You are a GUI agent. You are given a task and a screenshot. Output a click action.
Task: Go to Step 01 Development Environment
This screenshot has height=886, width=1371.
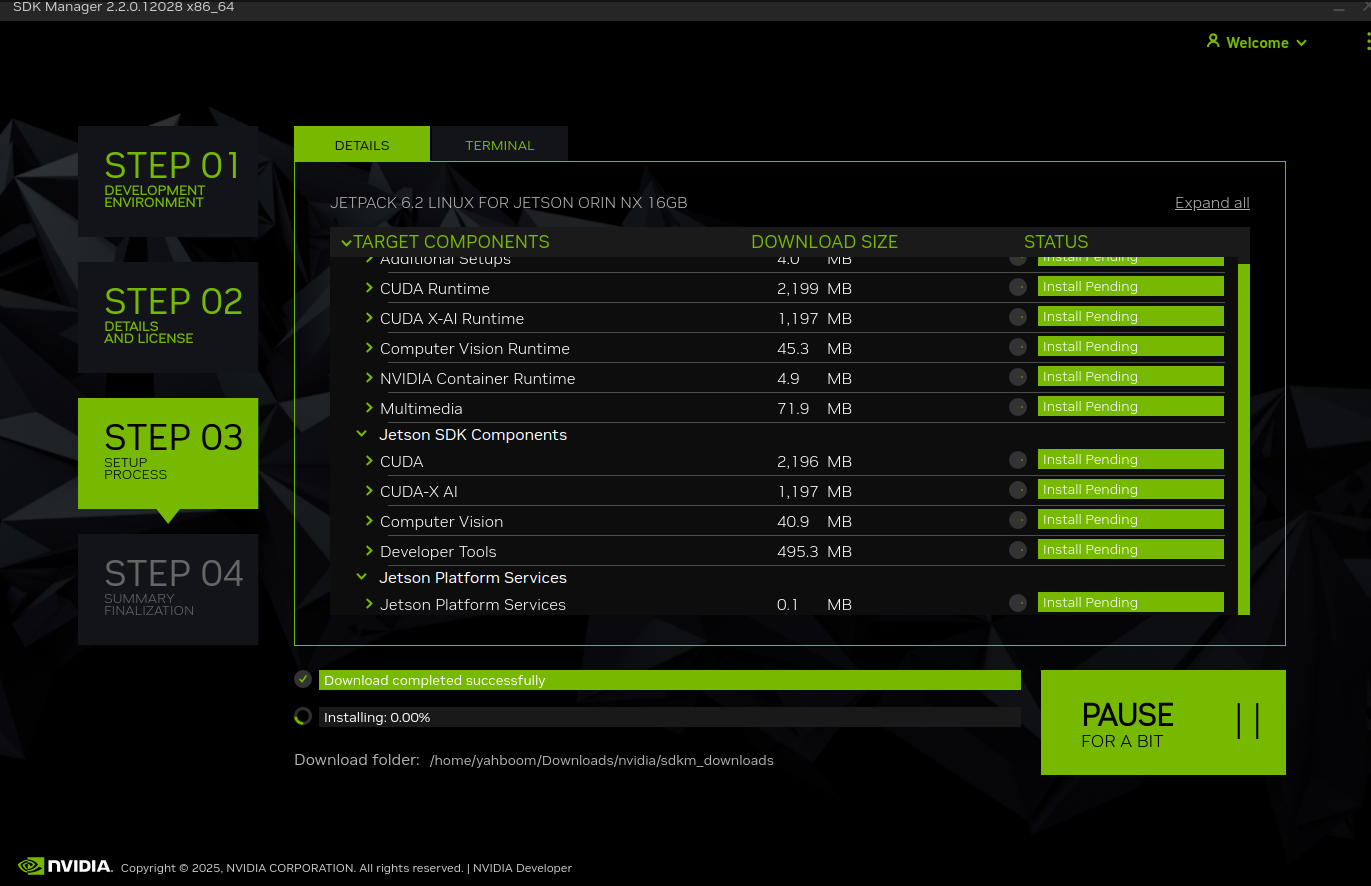click(168, 181)
